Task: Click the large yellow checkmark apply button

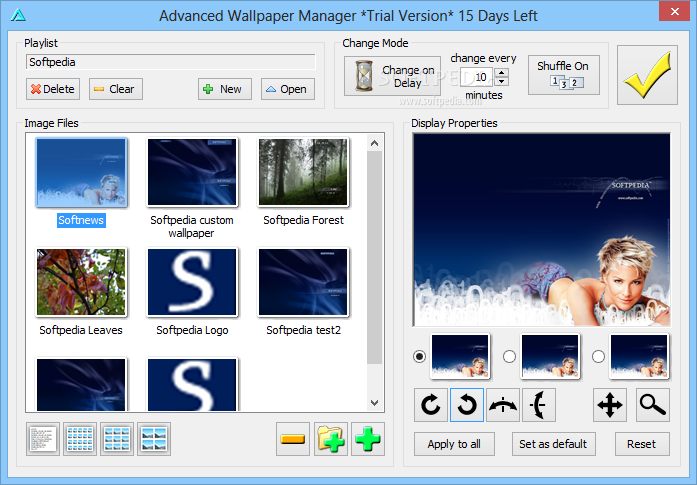Action: point(647,75)
